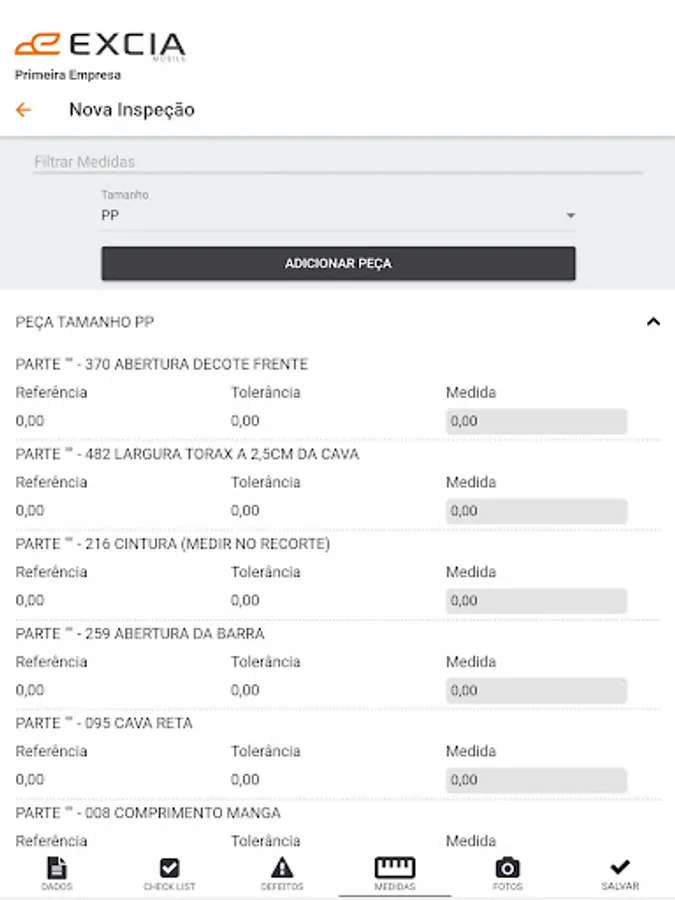Open the Dados document icon

click(57, 867)
